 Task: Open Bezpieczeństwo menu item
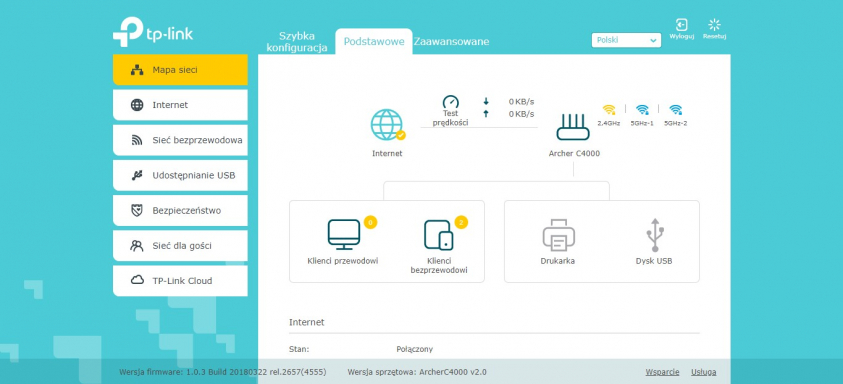tap(180, 210)
